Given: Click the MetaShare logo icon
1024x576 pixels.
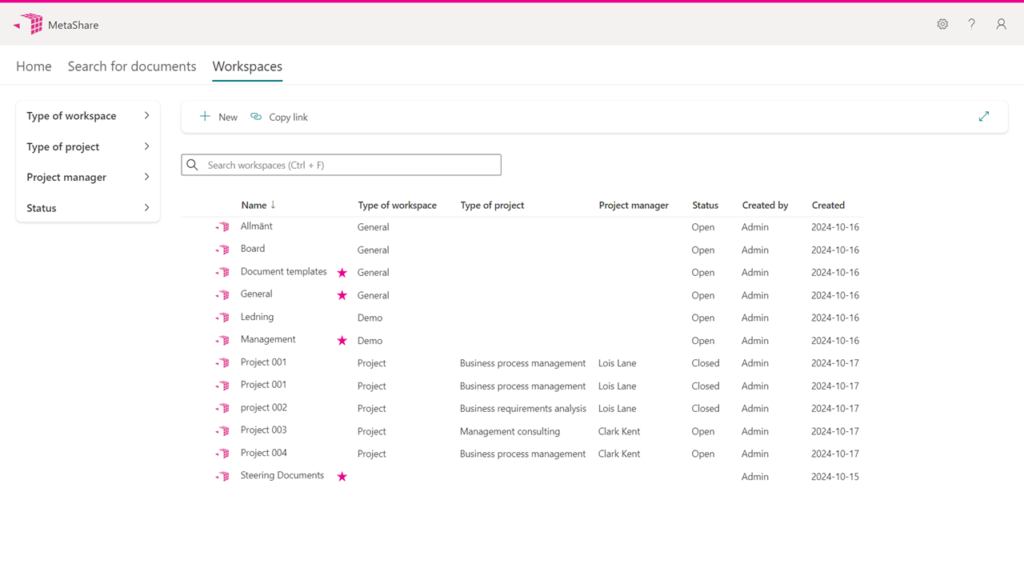Looking at the screenshot, I should tap(30, 24).
